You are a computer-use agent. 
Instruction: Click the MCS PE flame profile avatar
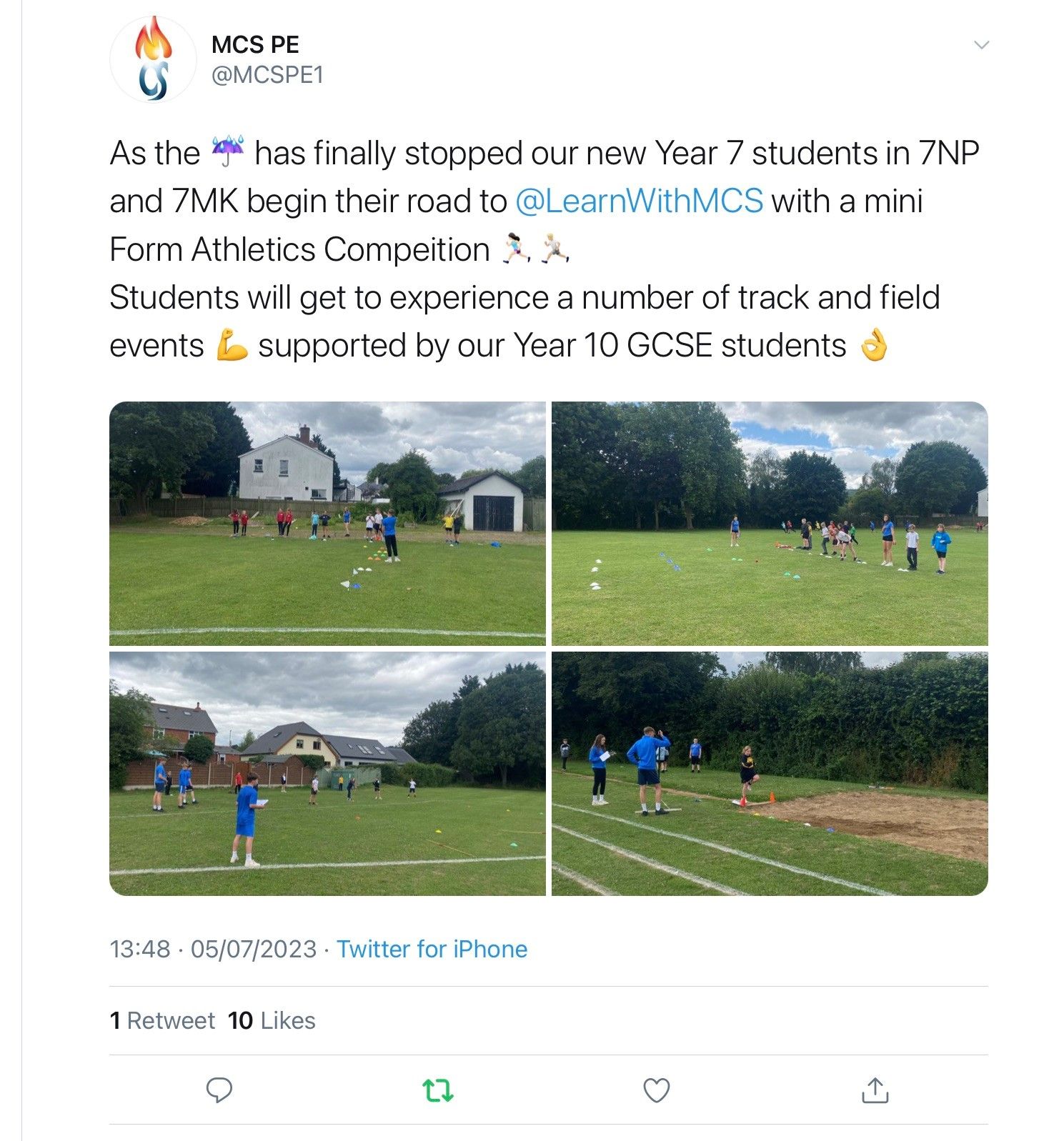click(154, 60)
